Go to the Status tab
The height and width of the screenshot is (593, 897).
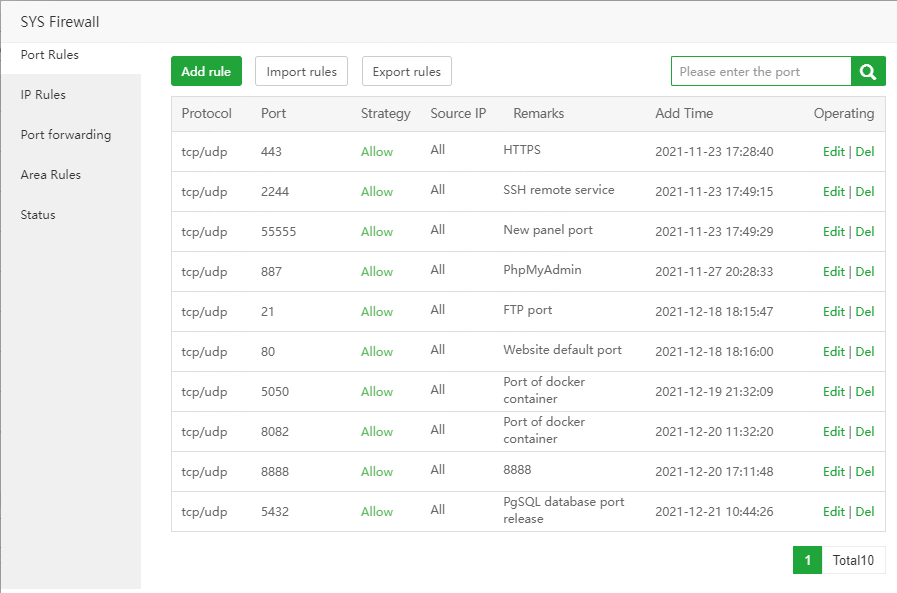38,215
